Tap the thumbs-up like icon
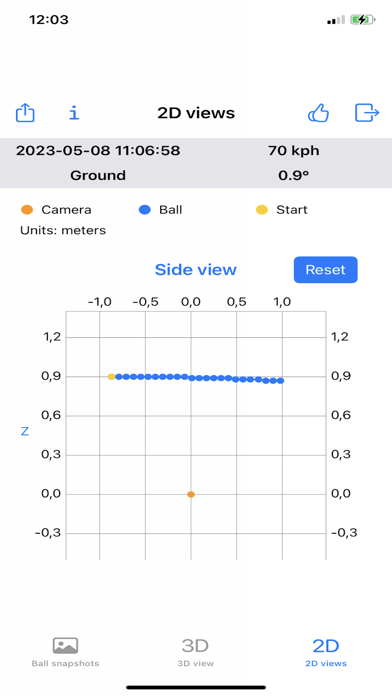Screen dimensions: 392x696 click(x=318, y=113)
